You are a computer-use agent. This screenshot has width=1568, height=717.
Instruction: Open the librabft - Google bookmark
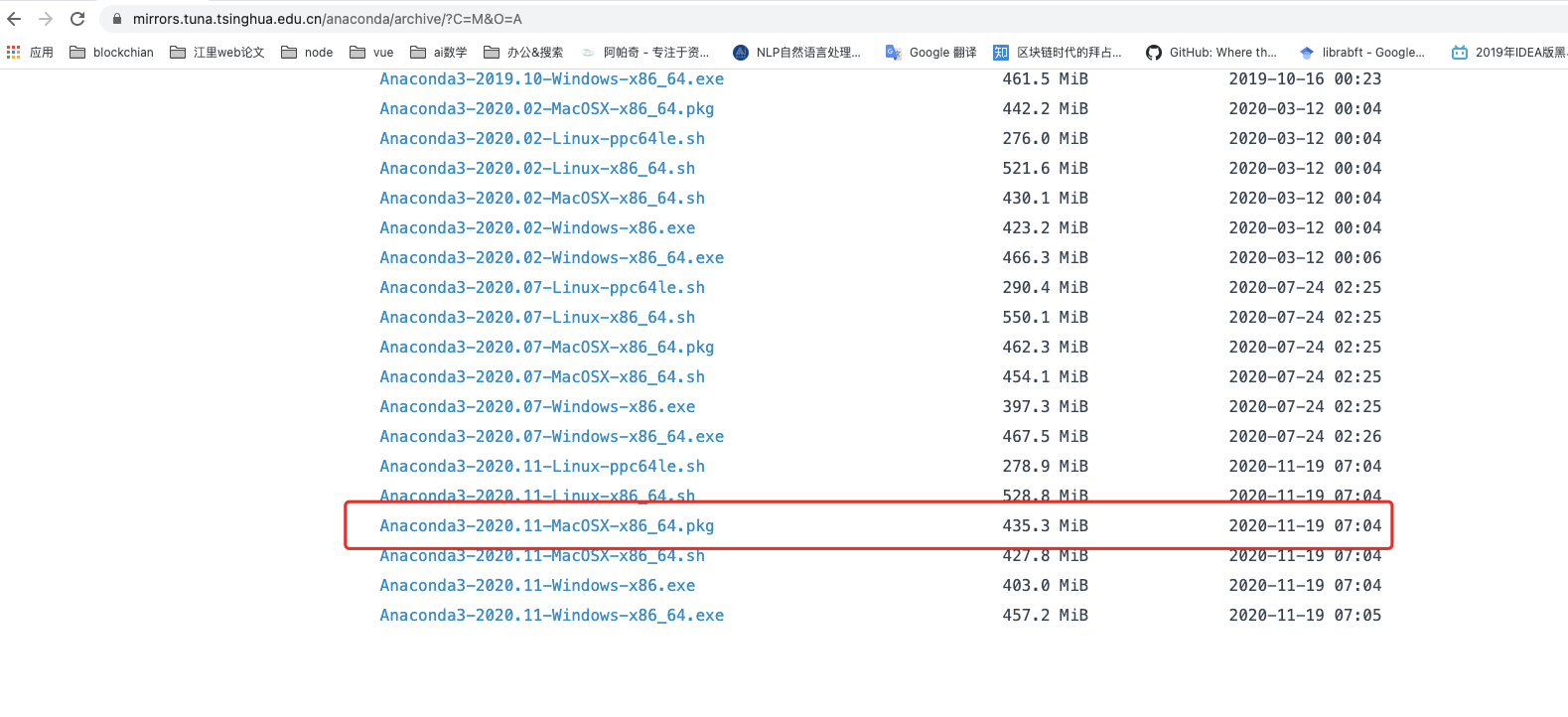(1362, 53)
